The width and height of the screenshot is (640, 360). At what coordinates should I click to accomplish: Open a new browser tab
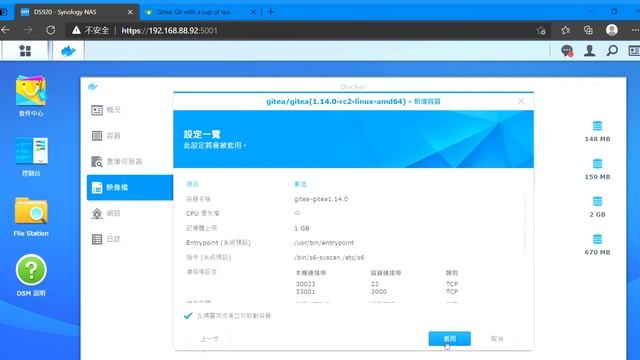pyautogui.click(x=271, y=12)
